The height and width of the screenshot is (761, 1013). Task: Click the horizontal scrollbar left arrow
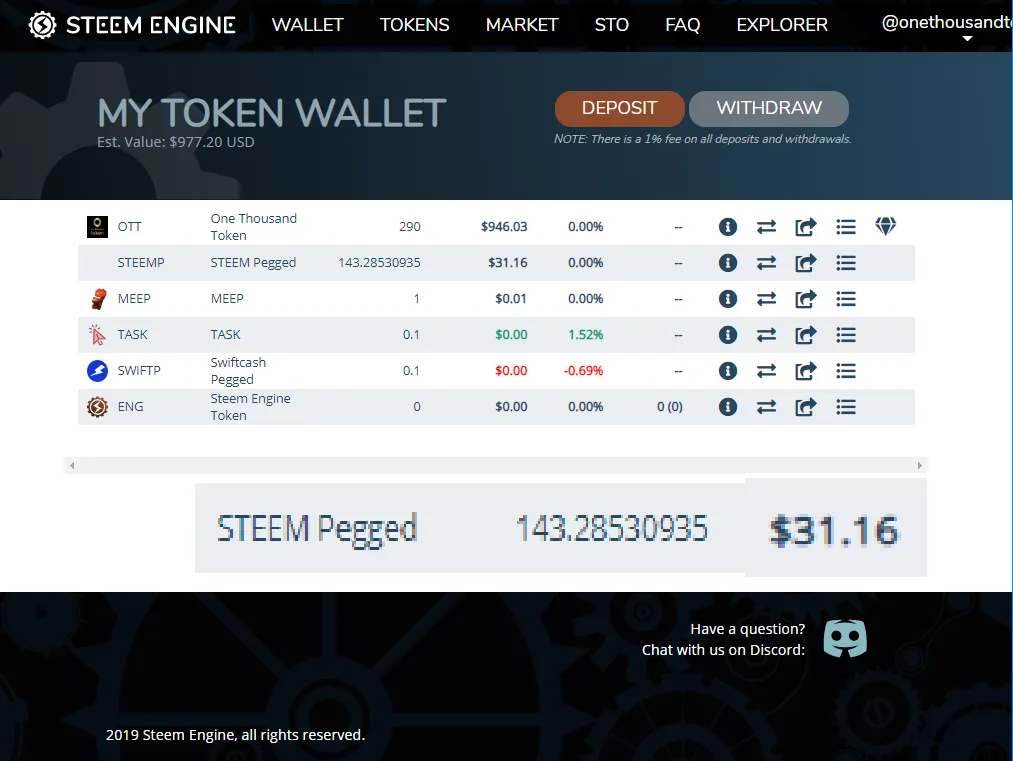coord(72,465)
